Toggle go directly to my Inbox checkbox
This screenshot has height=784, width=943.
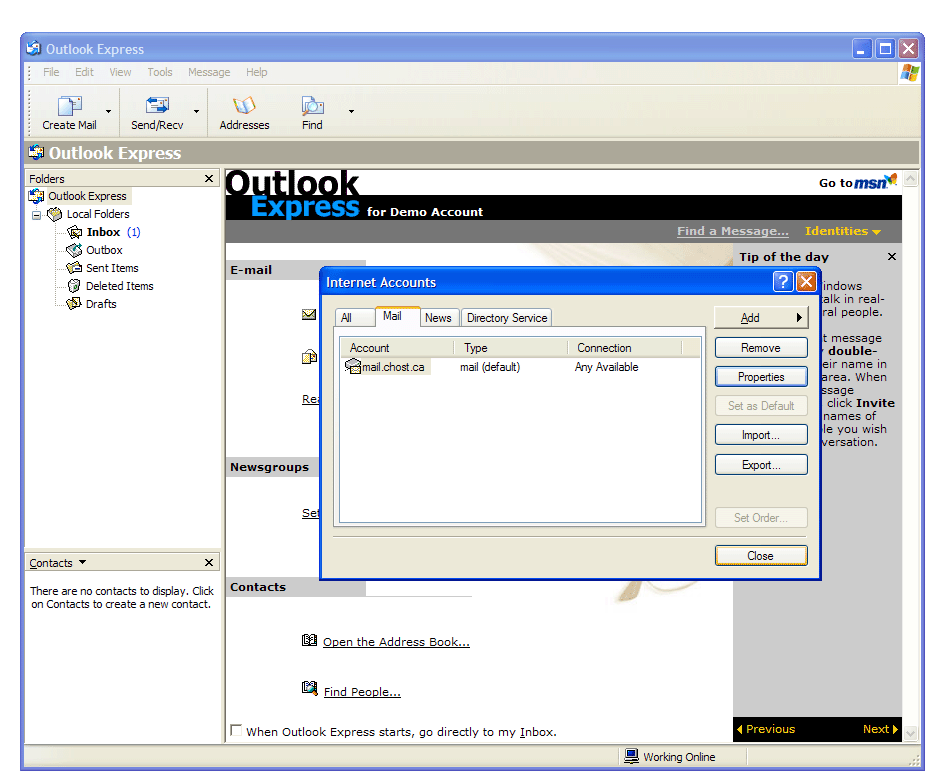tap(236, 730)
